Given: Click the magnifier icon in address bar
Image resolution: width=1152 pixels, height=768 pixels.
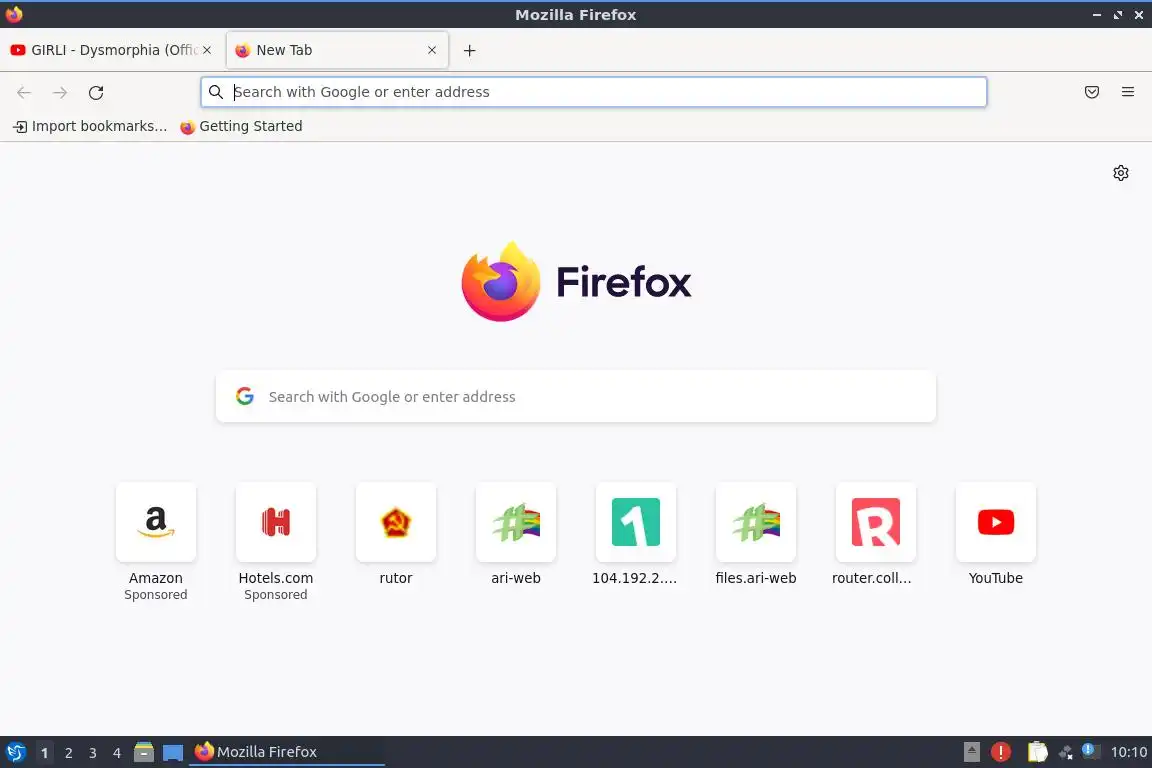Looking at the screenshot, I should pyautogui.click(x=216, y=92).
